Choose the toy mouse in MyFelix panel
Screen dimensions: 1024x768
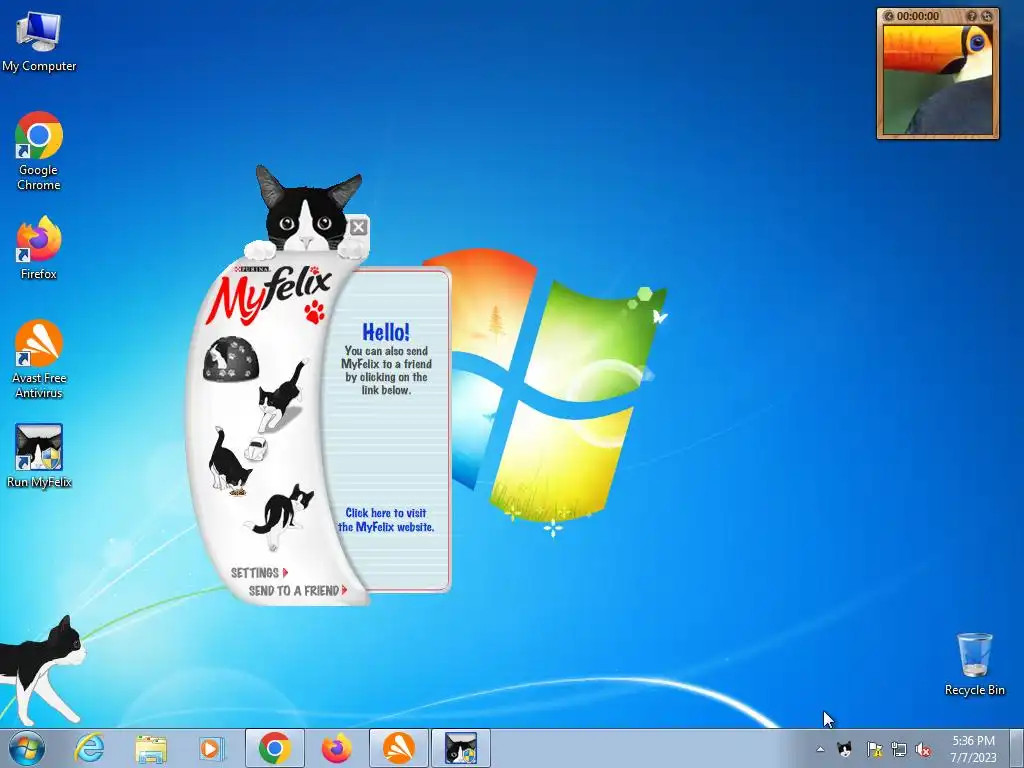tap(255, 449)
